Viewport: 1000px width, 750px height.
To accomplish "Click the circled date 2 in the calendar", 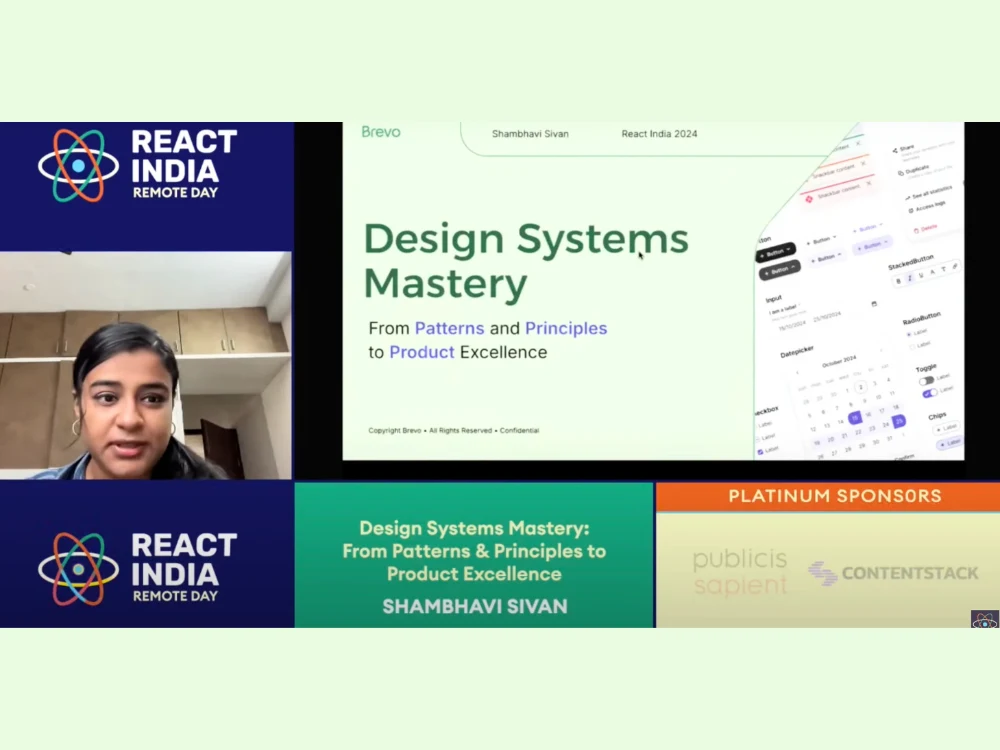I will click(x=860, y=387).
